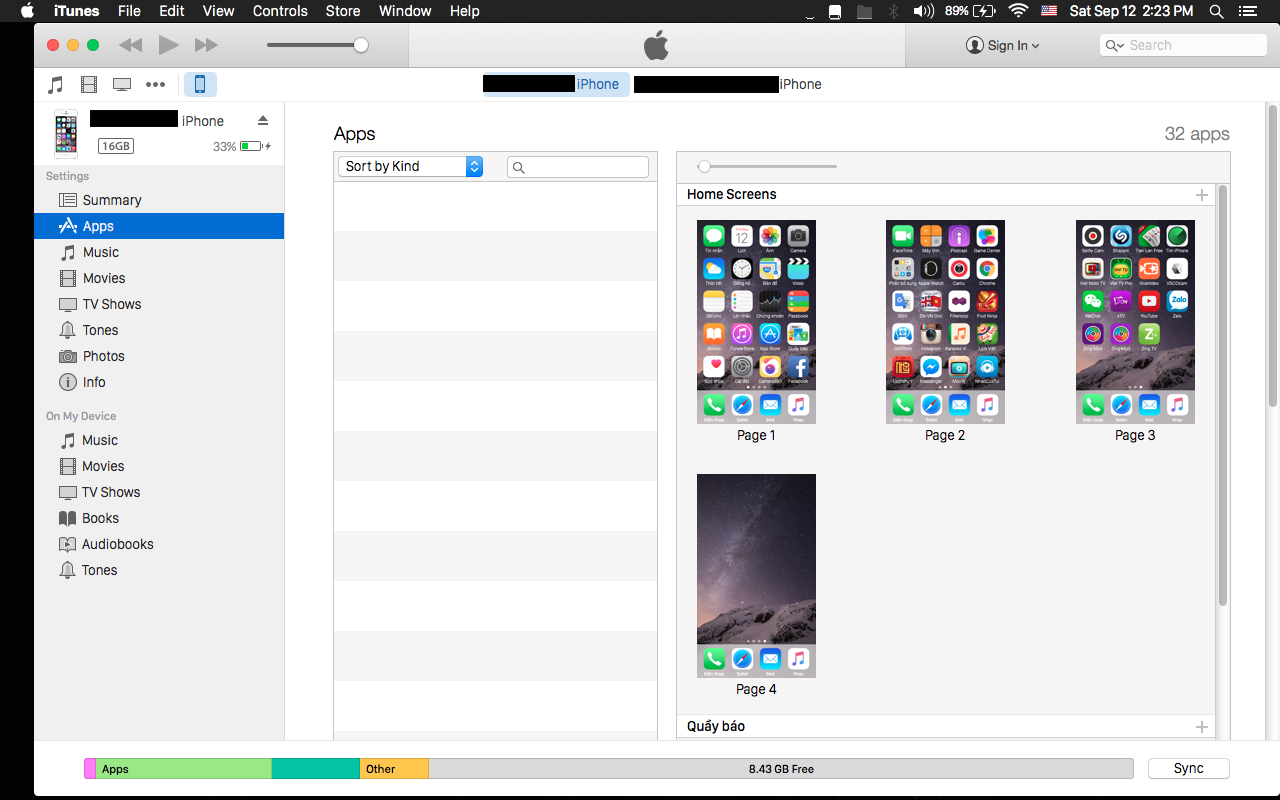The height and width of the screenshot is (800, 1280).
Task: Select the second iPhone device tab
Action: [x=728, y=84]
